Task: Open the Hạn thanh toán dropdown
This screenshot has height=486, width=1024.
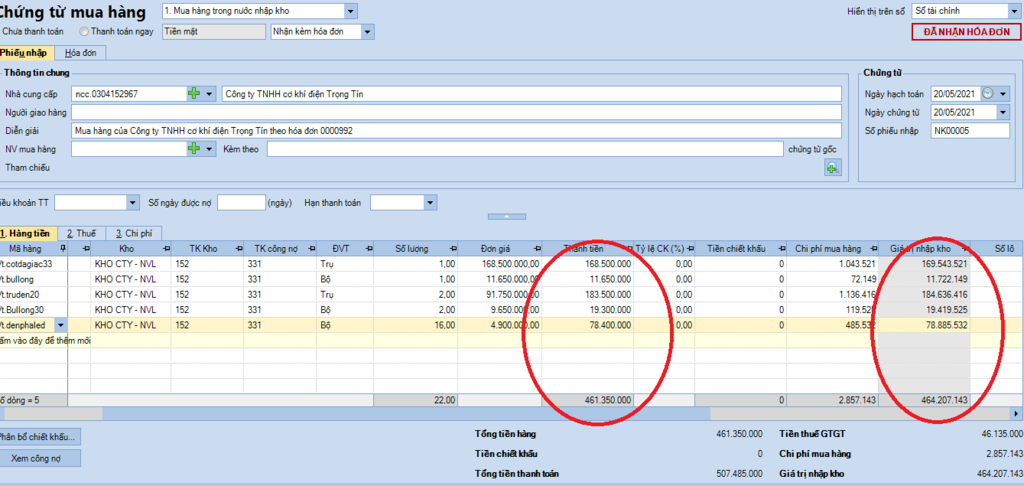Action: [430, 203]
